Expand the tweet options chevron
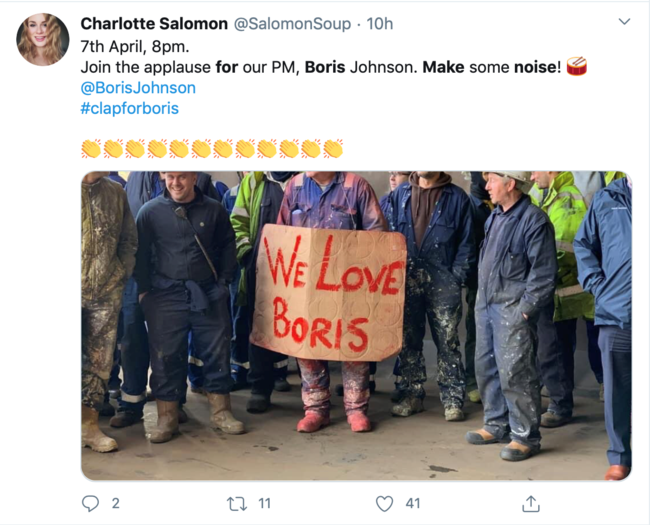Viewport: 650px width, 525px height. pos(624,22)
